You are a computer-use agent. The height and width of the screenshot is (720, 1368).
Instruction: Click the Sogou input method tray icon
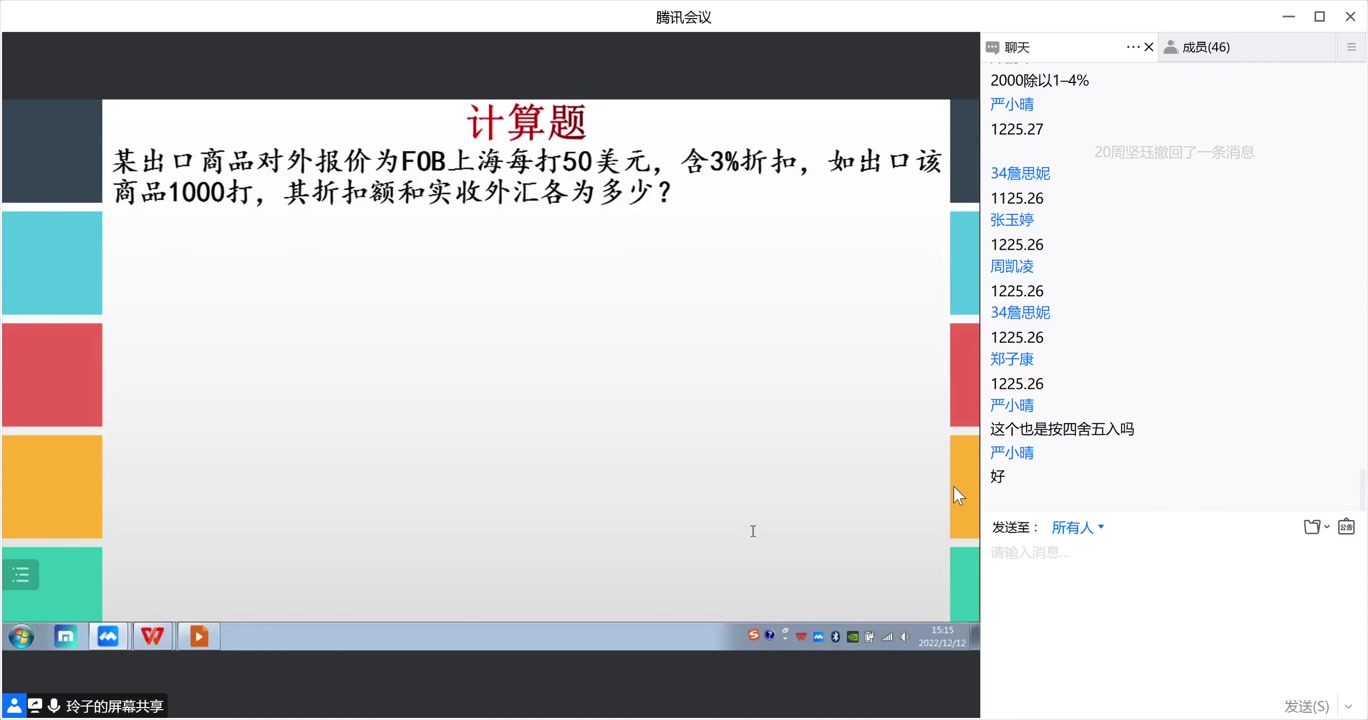[x=754, y=635]
